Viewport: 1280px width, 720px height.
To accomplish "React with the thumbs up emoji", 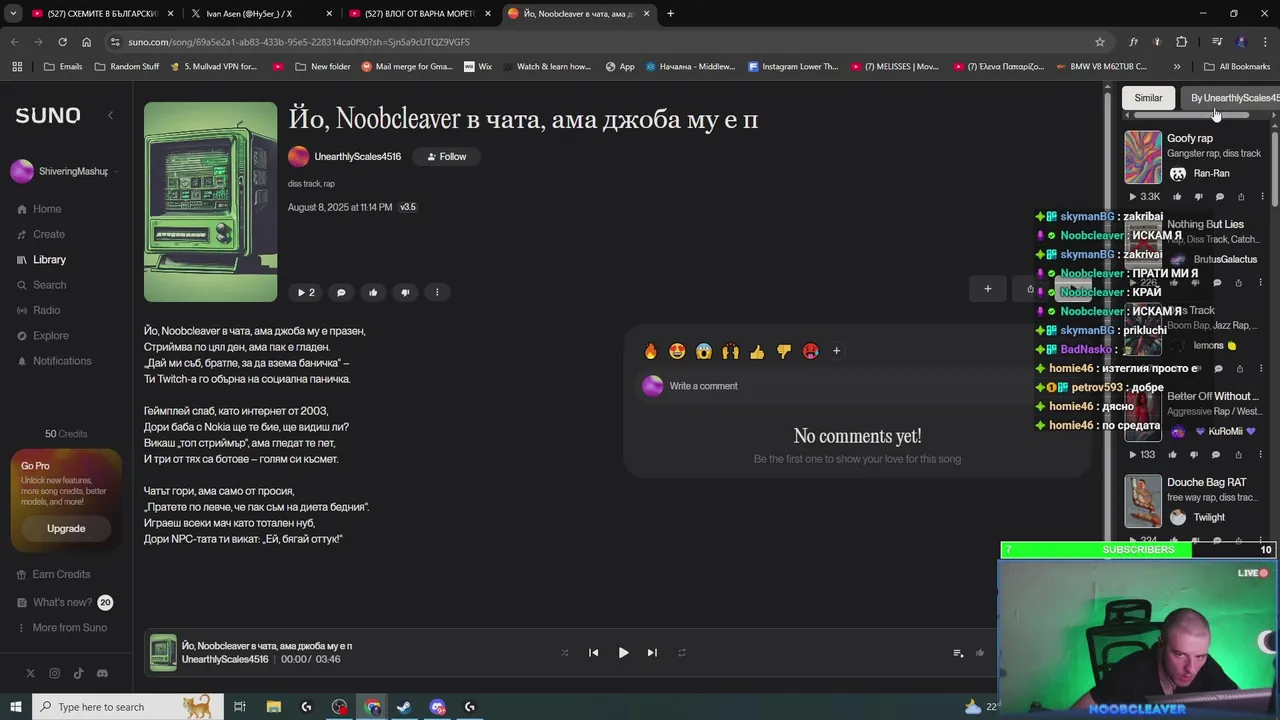I will [x=757, y=351].
